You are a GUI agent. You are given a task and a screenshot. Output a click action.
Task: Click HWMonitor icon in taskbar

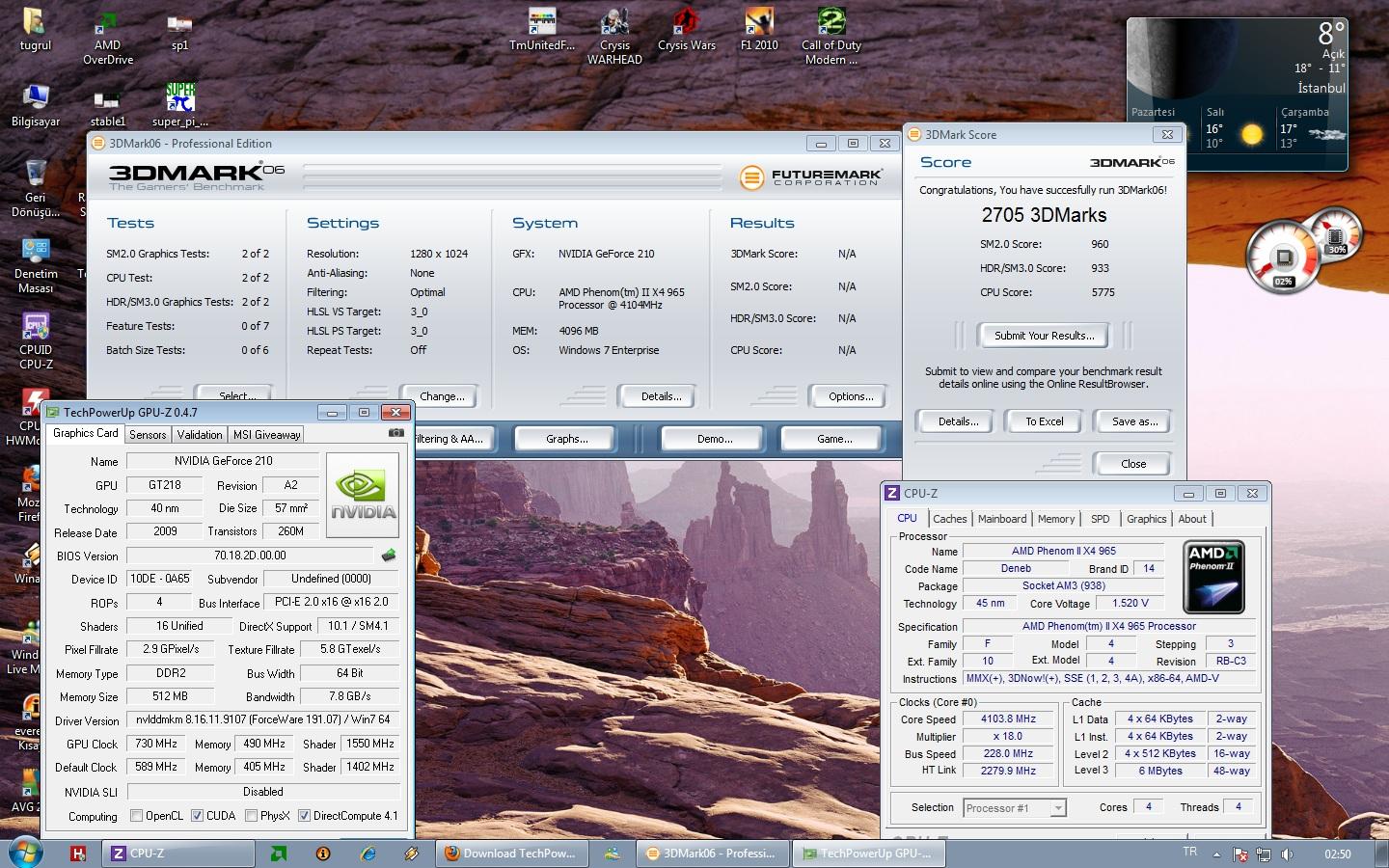coord(79,854)
